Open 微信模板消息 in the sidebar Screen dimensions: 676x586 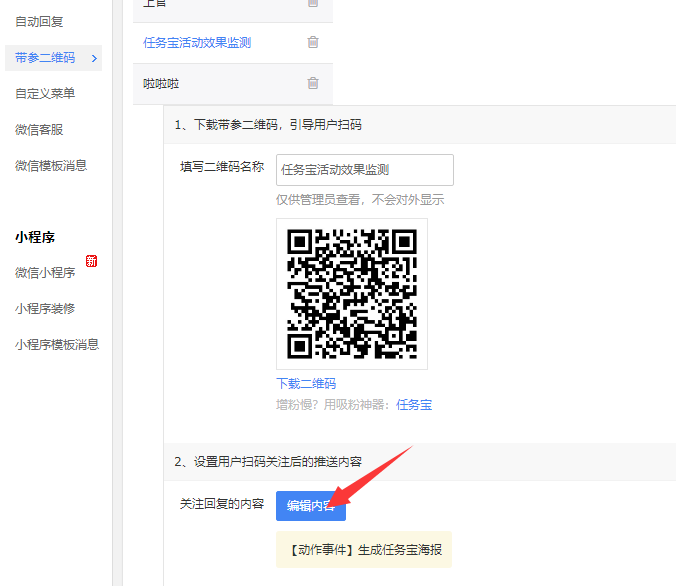[x=51, y=166]
